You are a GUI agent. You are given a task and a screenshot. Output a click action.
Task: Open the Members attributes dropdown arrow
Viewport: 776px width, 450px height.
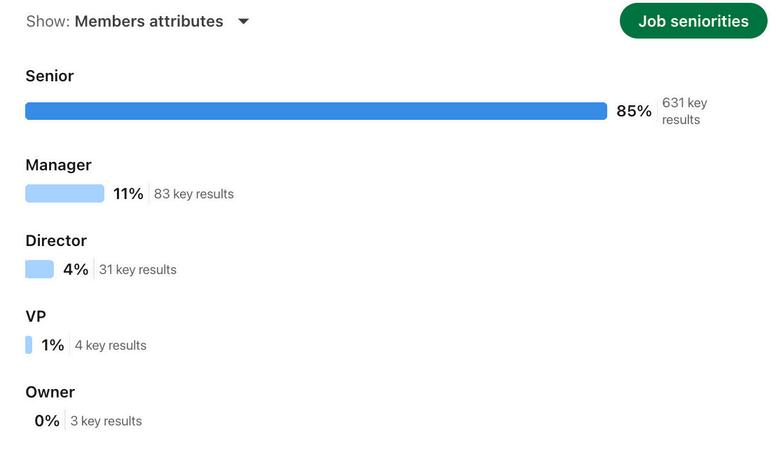tap(243, 21)
